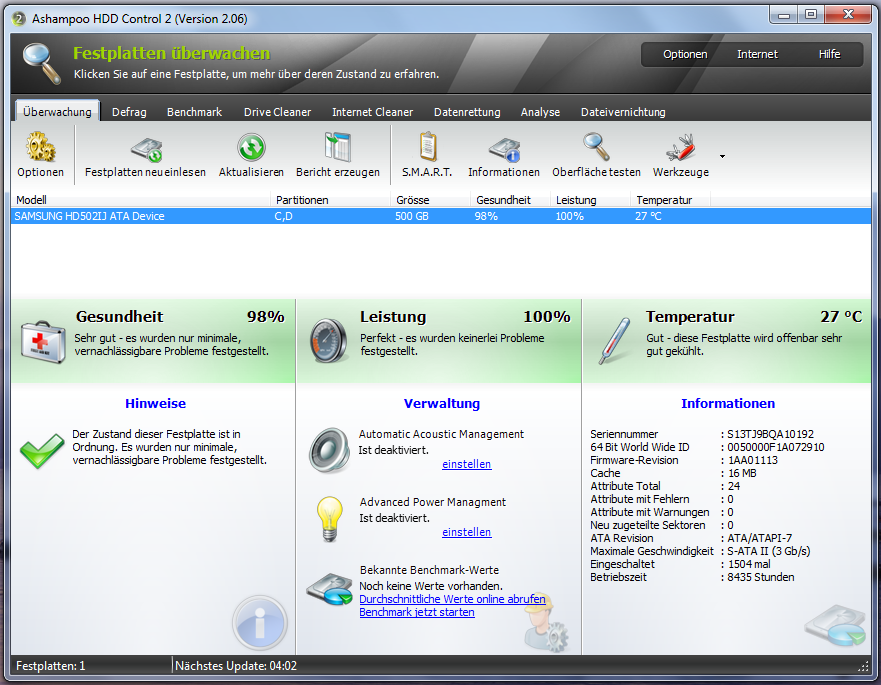
Task: Click the Temperatur thermometer icon
Action: pos(614,341)
